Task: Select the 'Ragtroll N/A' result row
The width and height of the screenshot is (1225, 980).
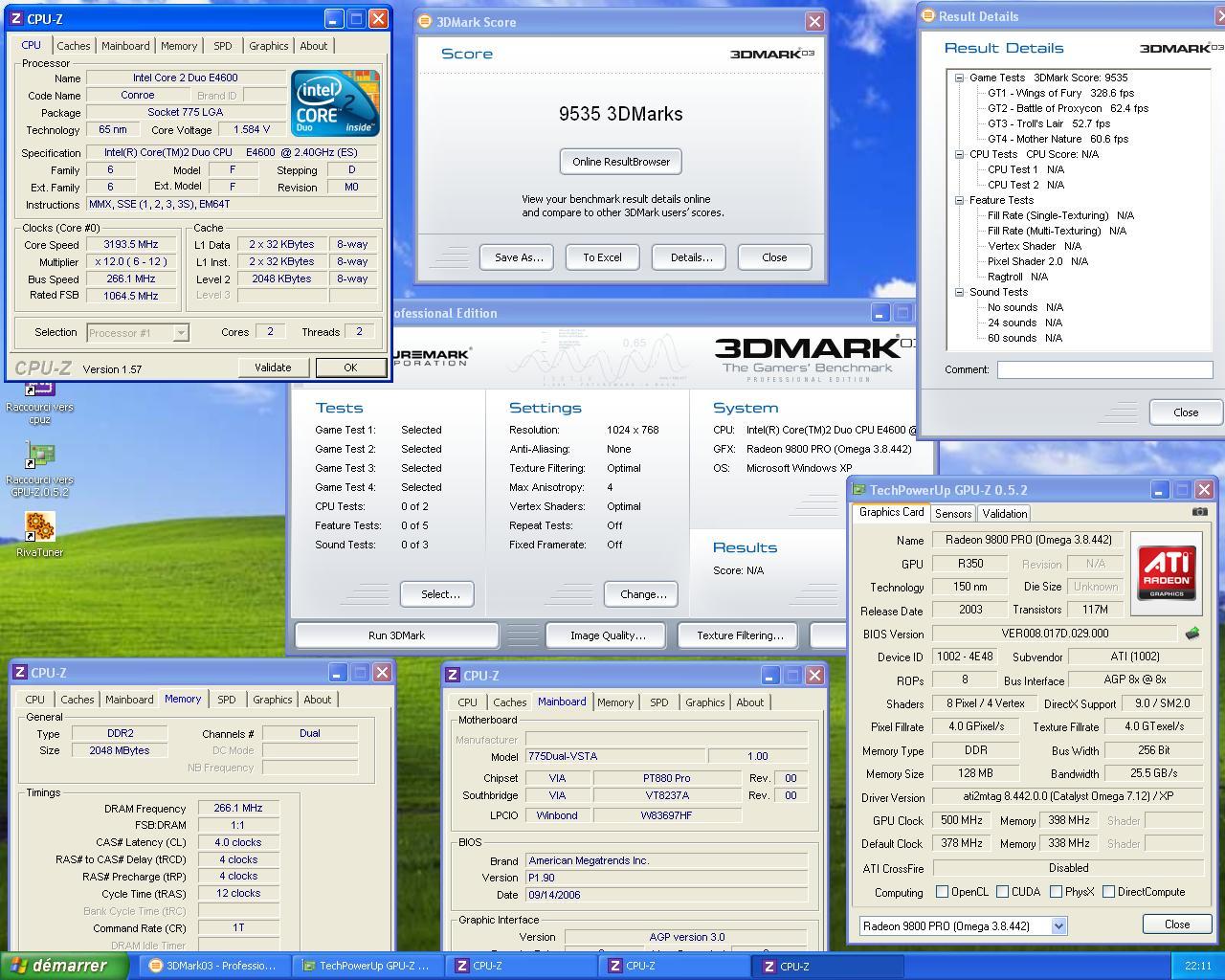Action: 1017,277
